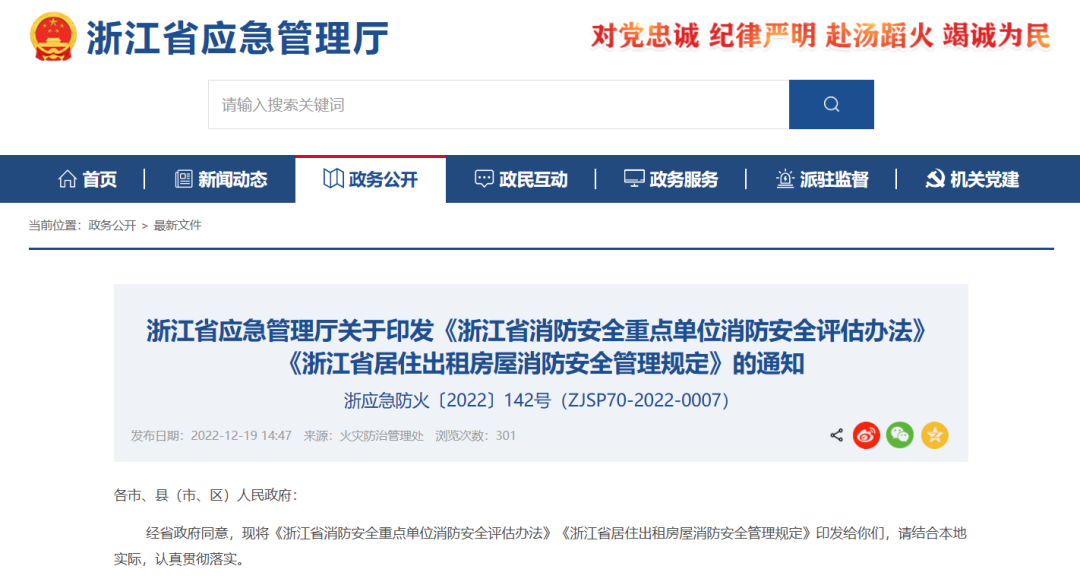Viewport: 1080px width, 585px height.
Task: Select the 政务公开 navigation tab
Action: pyautogui.click(x=371, y=179)
